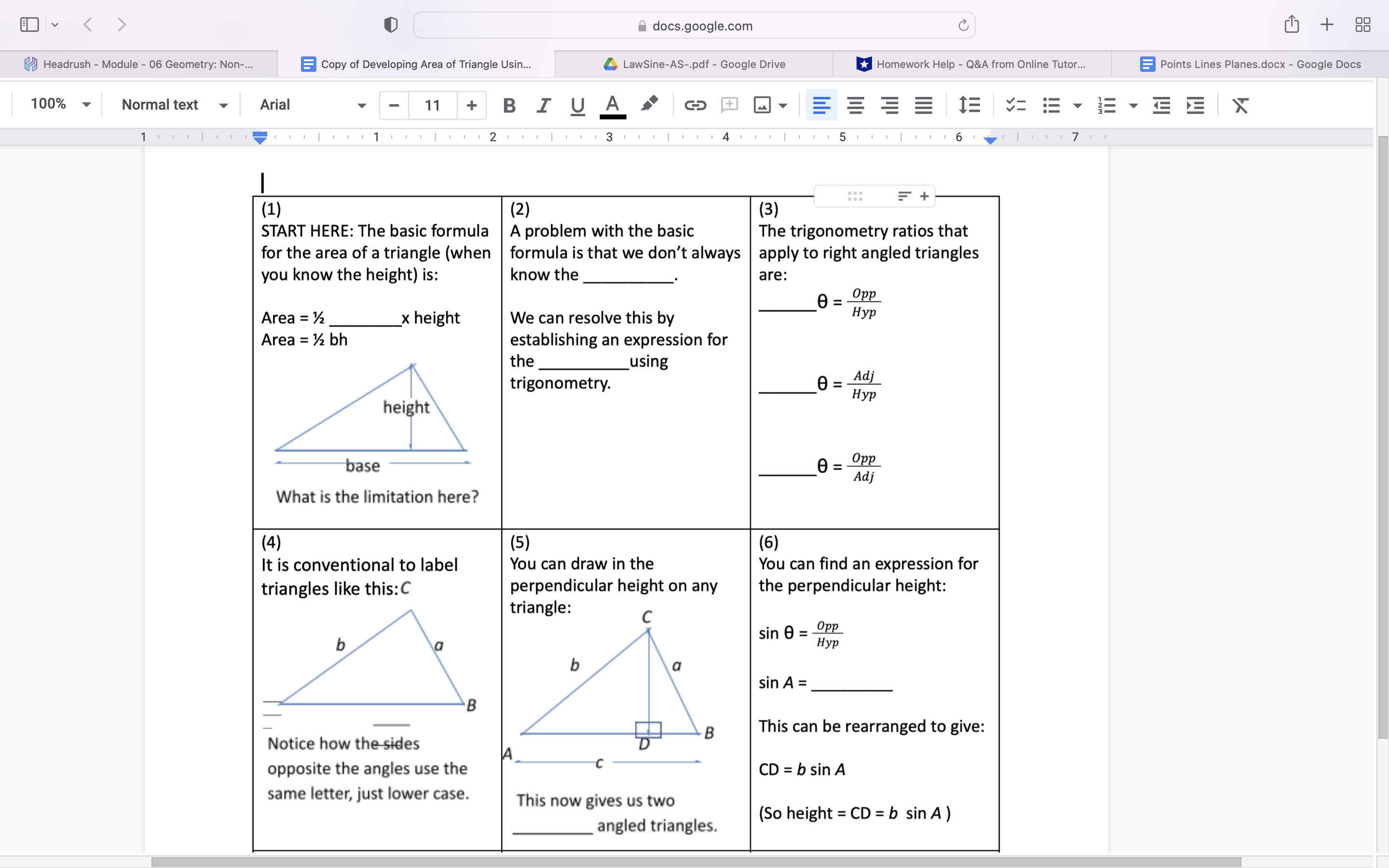Click the increase indent icon
1389x868 pixels.
(x=1195, y=105)
